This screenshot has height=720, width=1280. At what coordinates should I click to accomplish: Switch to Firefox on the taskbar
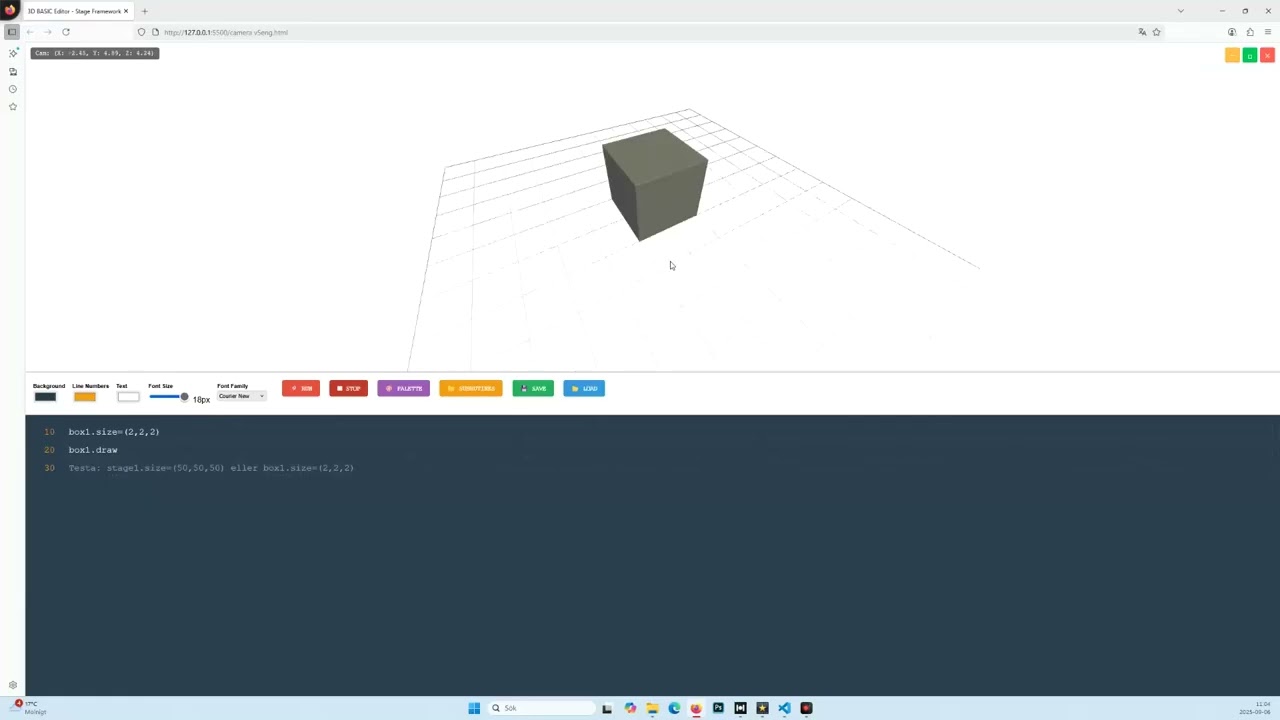[696, 708]
